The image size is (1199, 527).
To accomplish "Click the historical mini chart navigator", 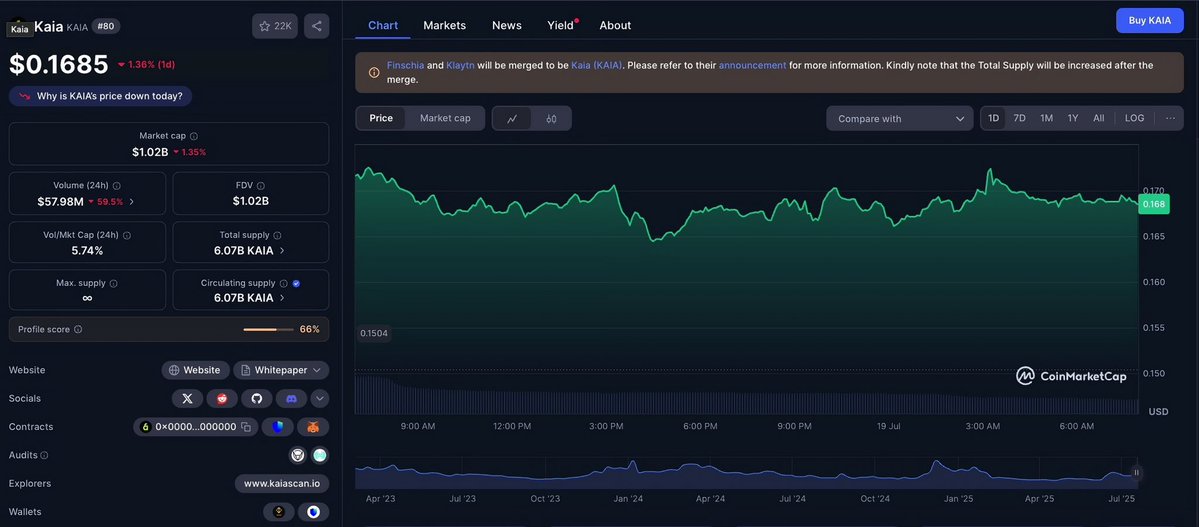I will 747,474.
